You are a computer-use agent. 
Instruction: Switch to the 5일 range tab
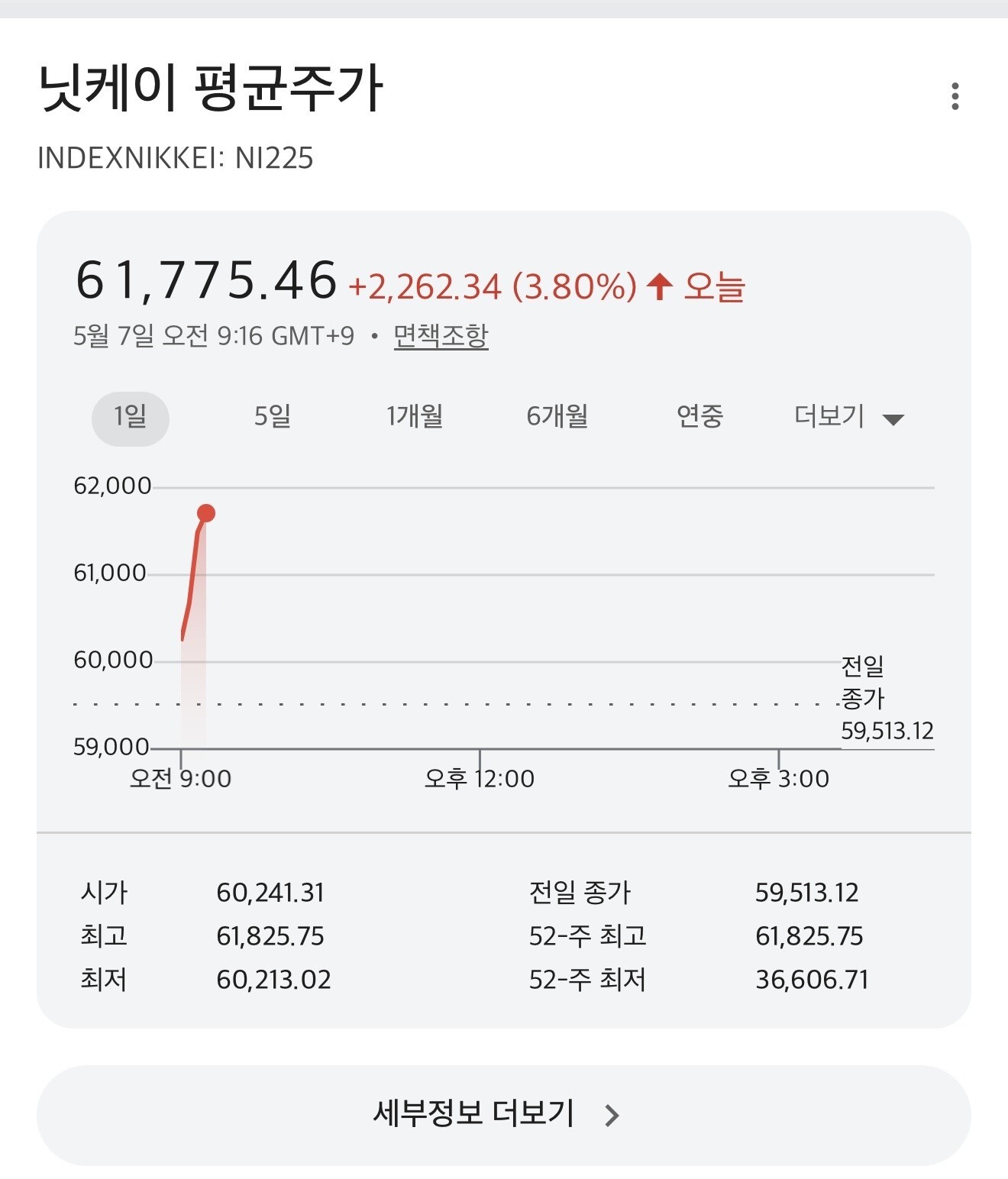[x=273, y=417]
